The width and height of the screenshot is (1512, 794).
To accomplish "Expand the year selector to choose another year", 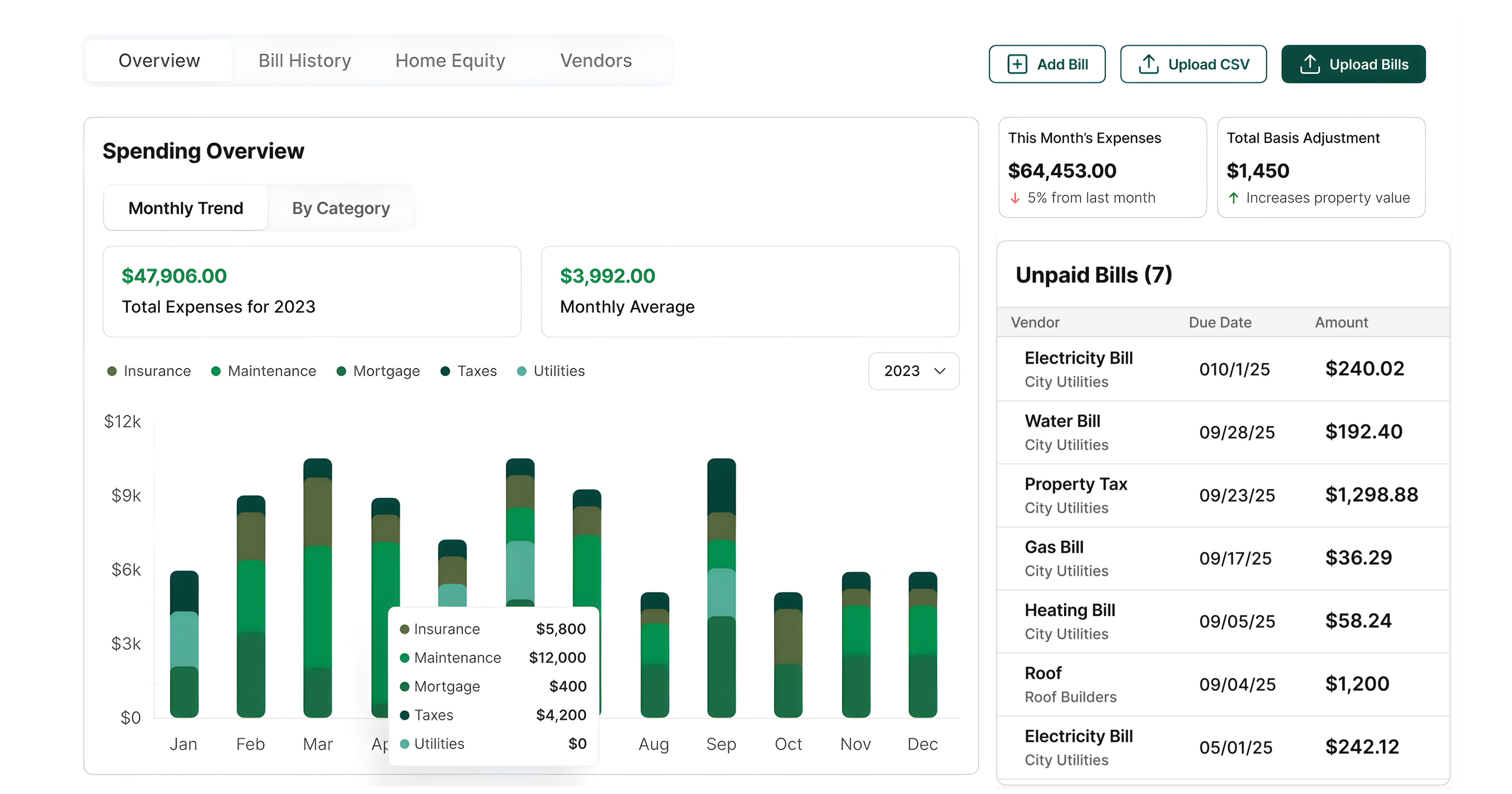I will point(913,371).
